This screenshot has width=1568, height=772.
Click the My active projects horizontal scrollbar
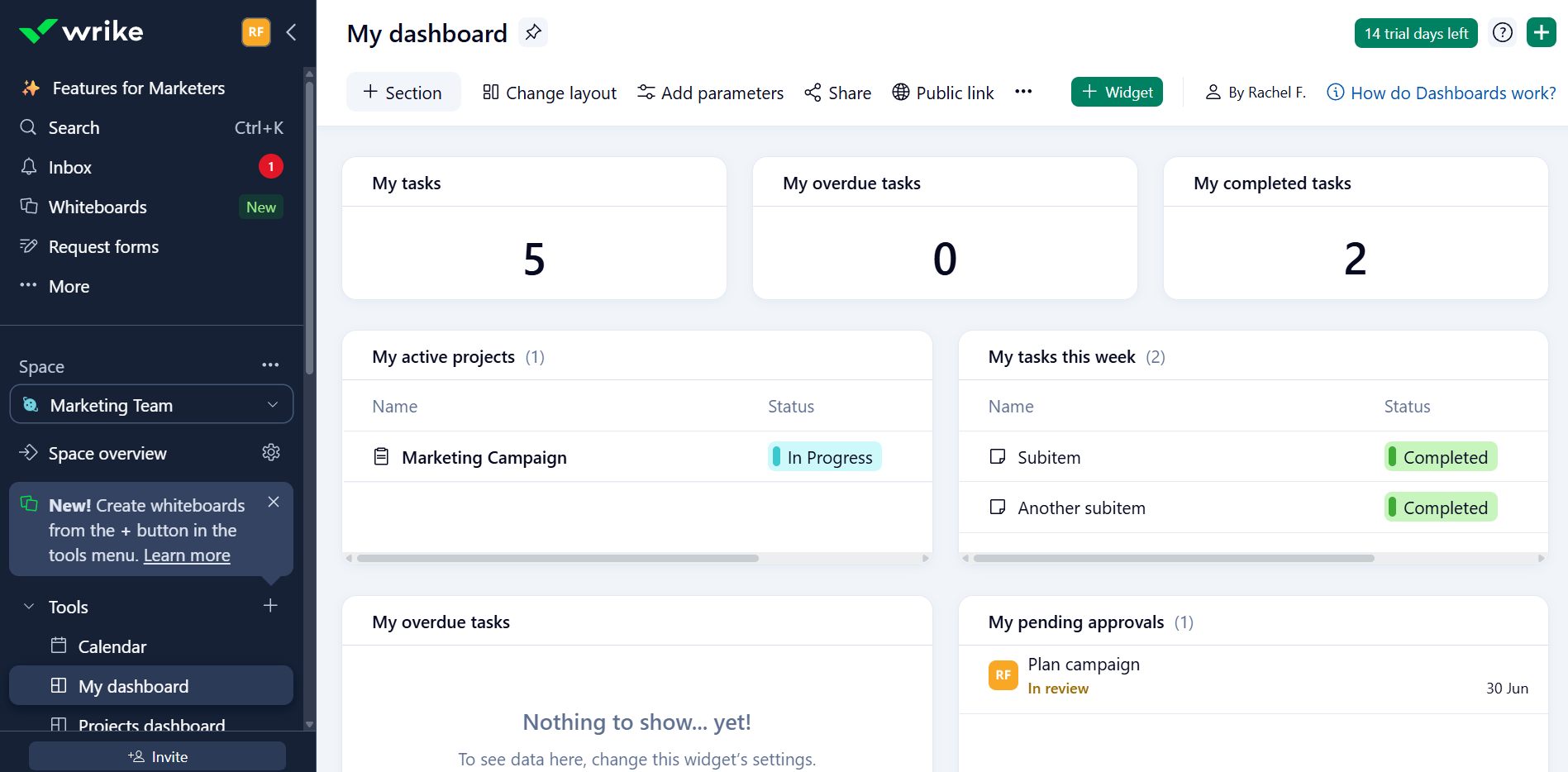pos(558,558)
